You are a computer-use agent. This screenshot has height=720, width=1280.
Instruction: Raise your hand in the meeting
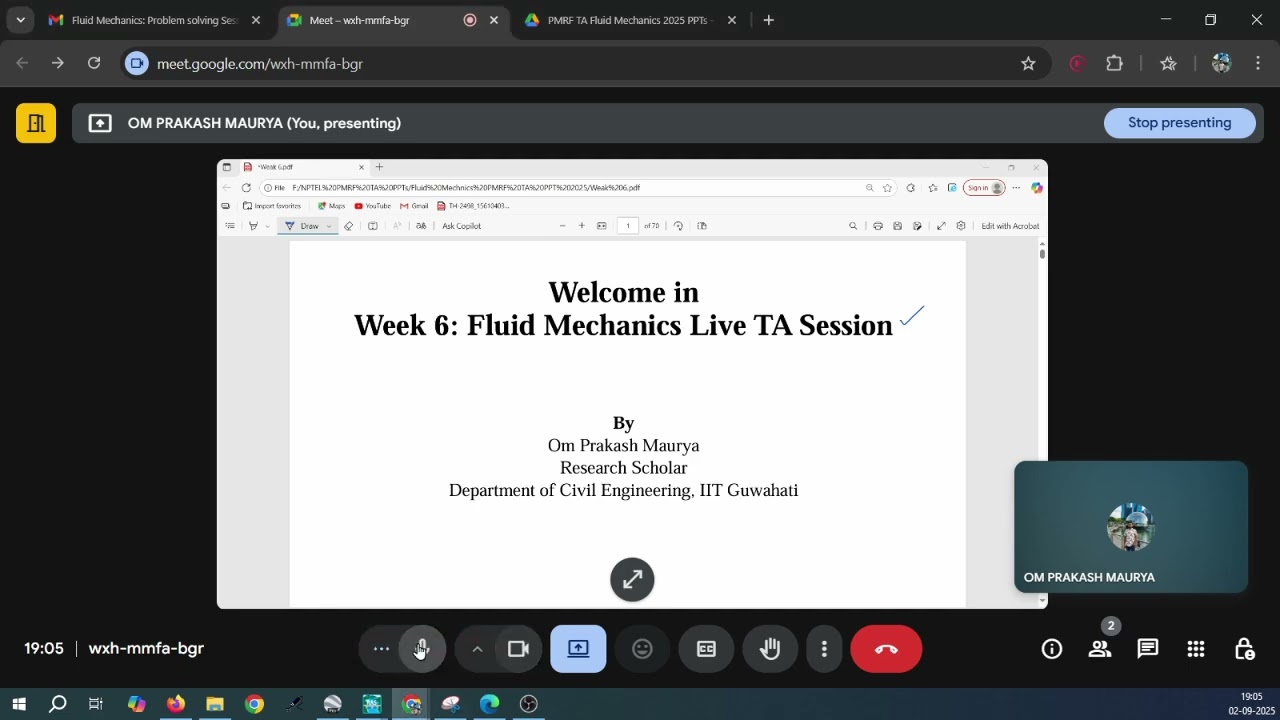click(770, 649)
